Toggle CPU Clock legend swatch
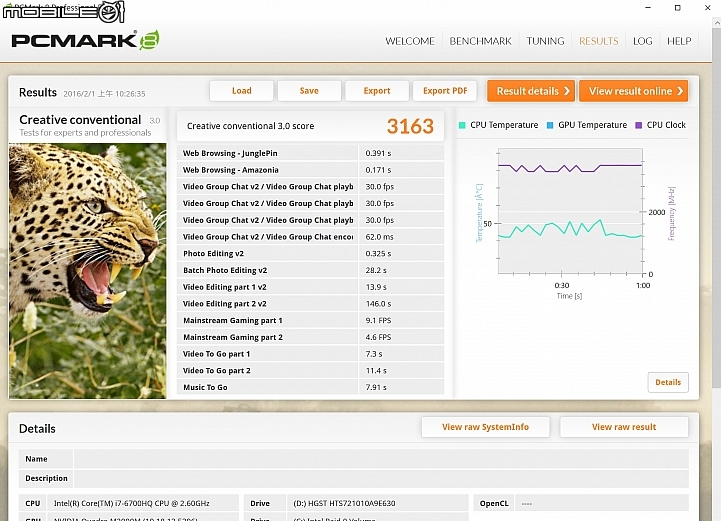This screenshot has width=721, height=521. pos(638,125)
